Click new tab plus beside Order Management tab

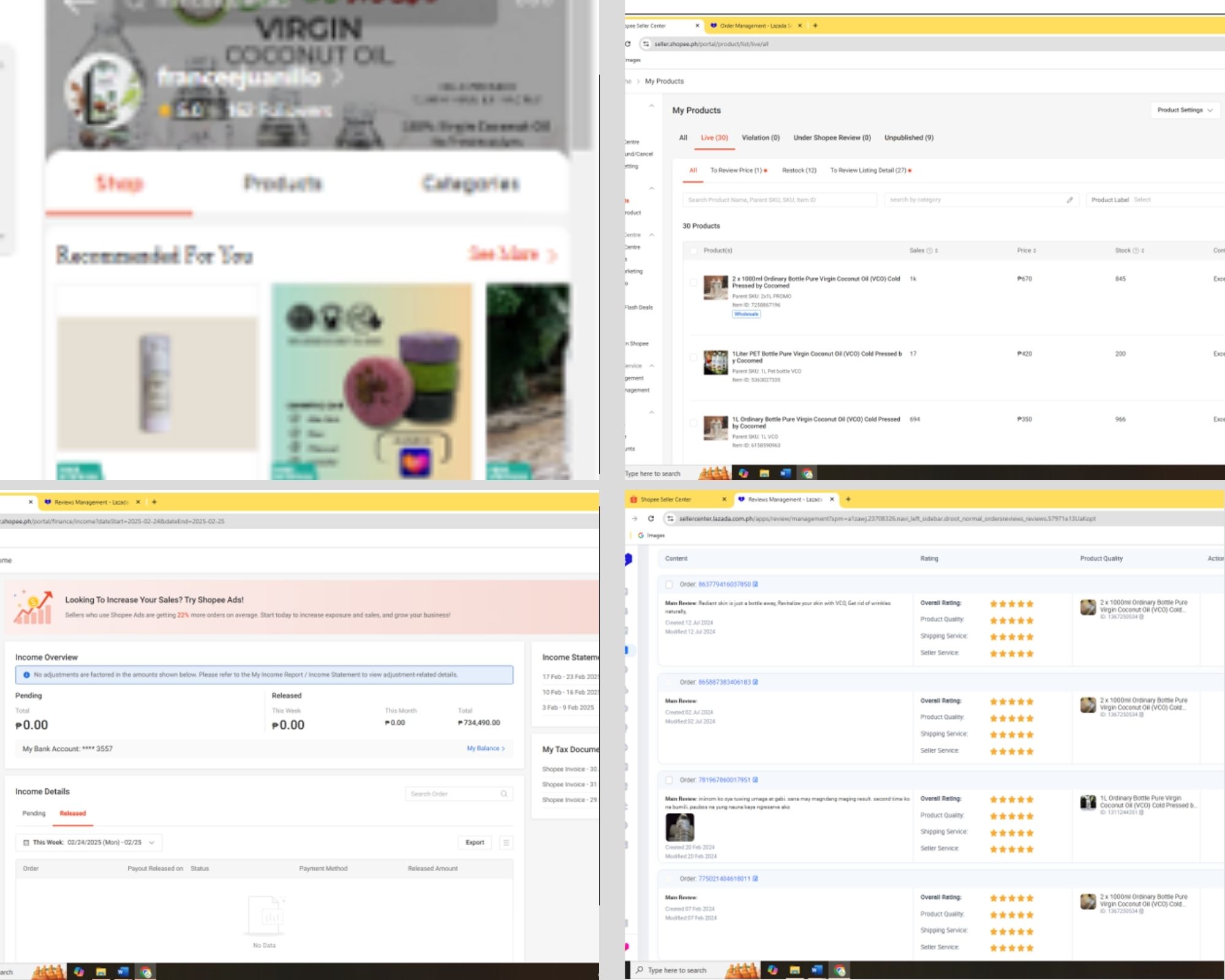tap(815, 26)
